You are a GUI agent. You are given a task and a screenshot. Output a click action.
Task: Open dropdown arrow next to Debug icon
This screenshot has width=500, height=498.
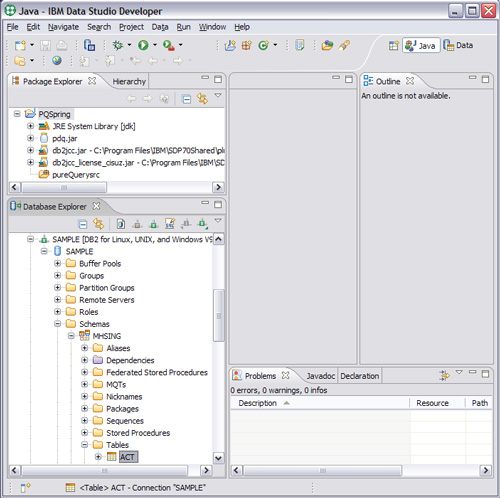pos(129,45)
